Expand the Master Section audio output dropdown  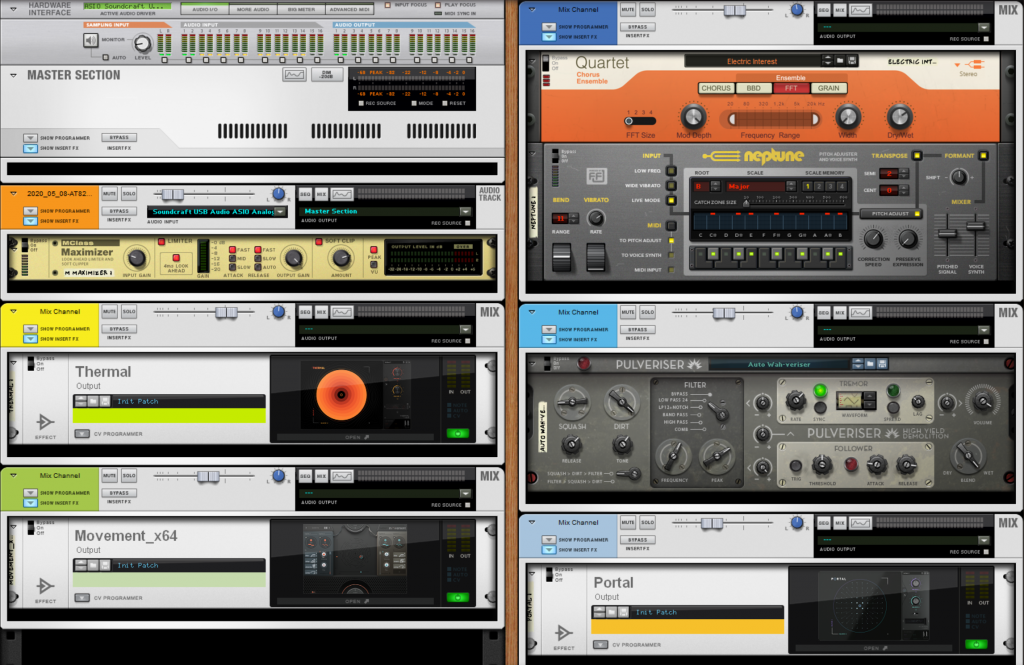pos(465,211)
